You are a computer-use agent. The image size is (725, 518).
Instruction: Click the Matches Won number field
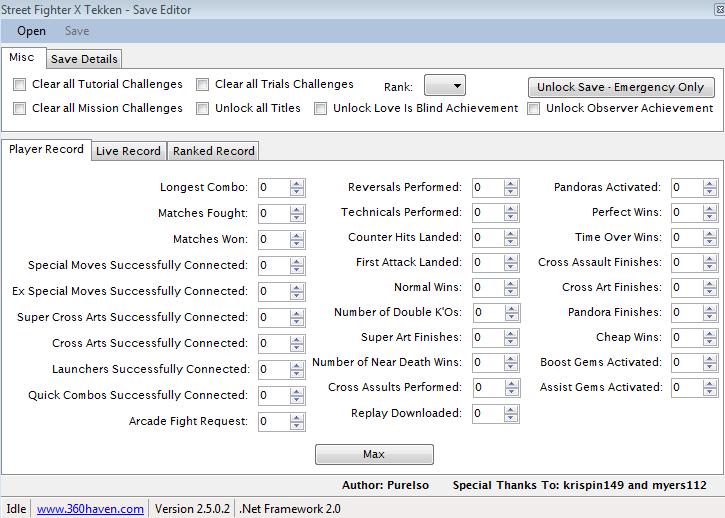point(273,239)
